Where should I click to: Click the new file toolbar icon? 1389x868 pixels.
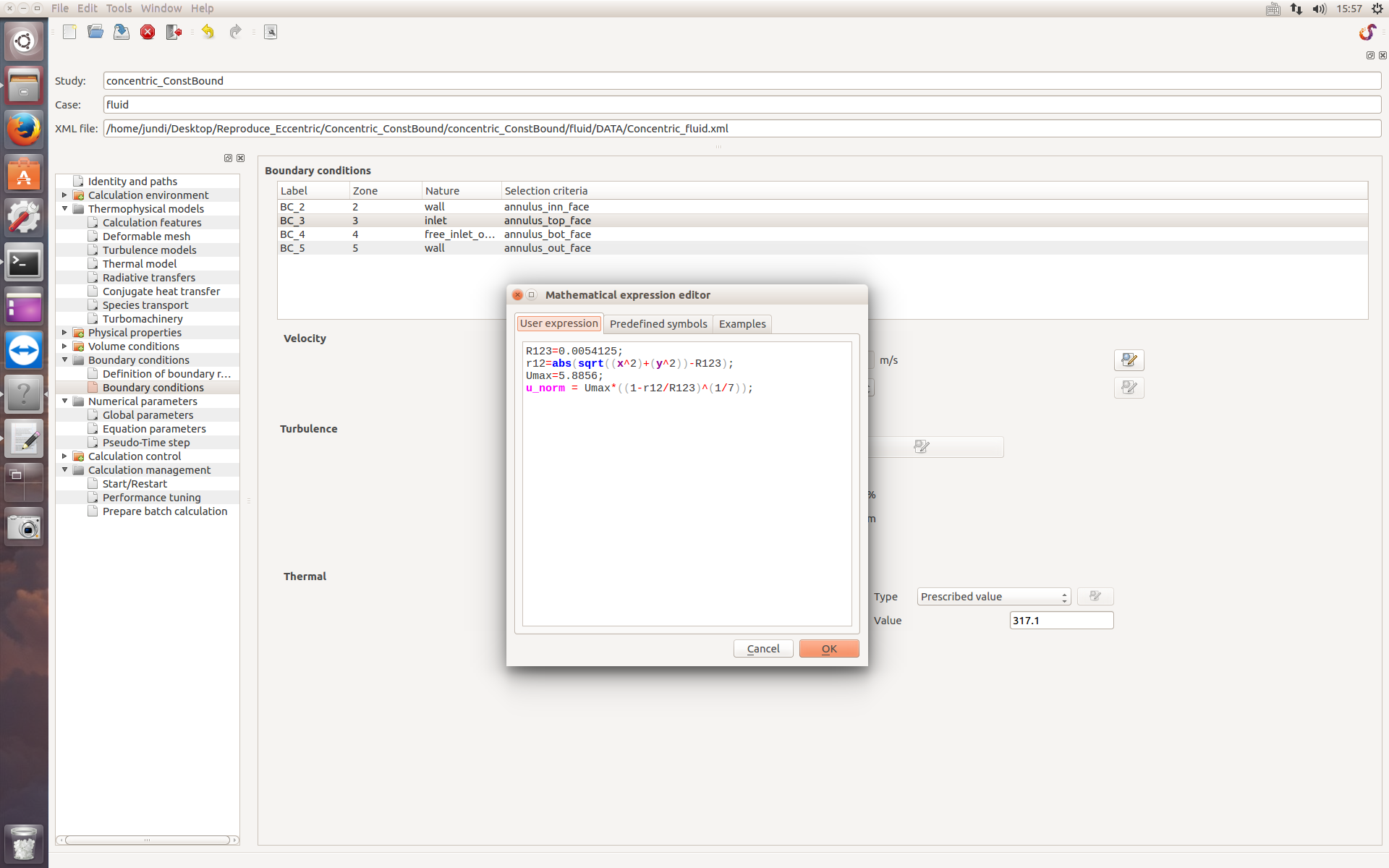(x=69, y=32)
